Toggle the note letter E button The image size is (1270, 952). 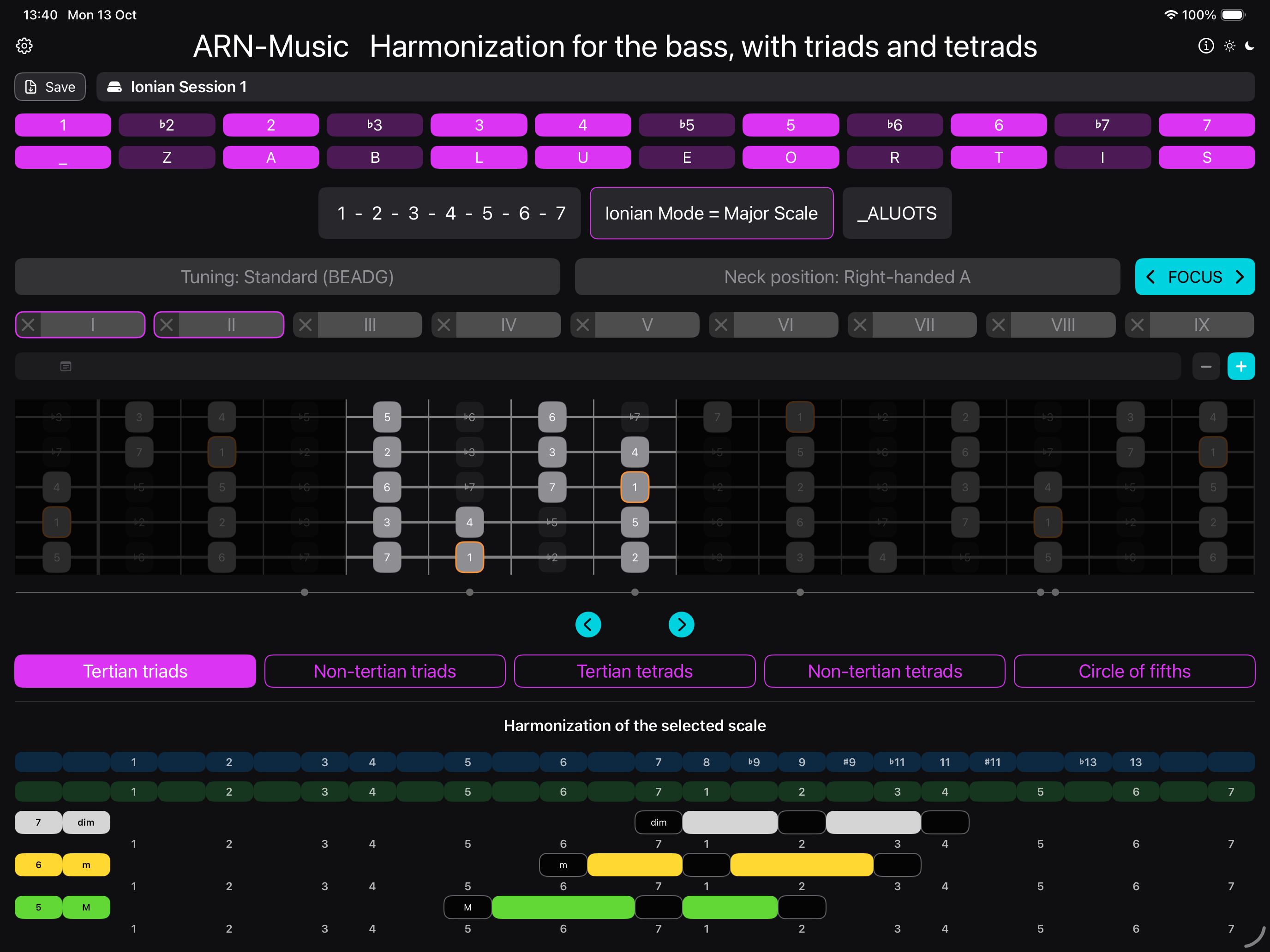point(687,157)
